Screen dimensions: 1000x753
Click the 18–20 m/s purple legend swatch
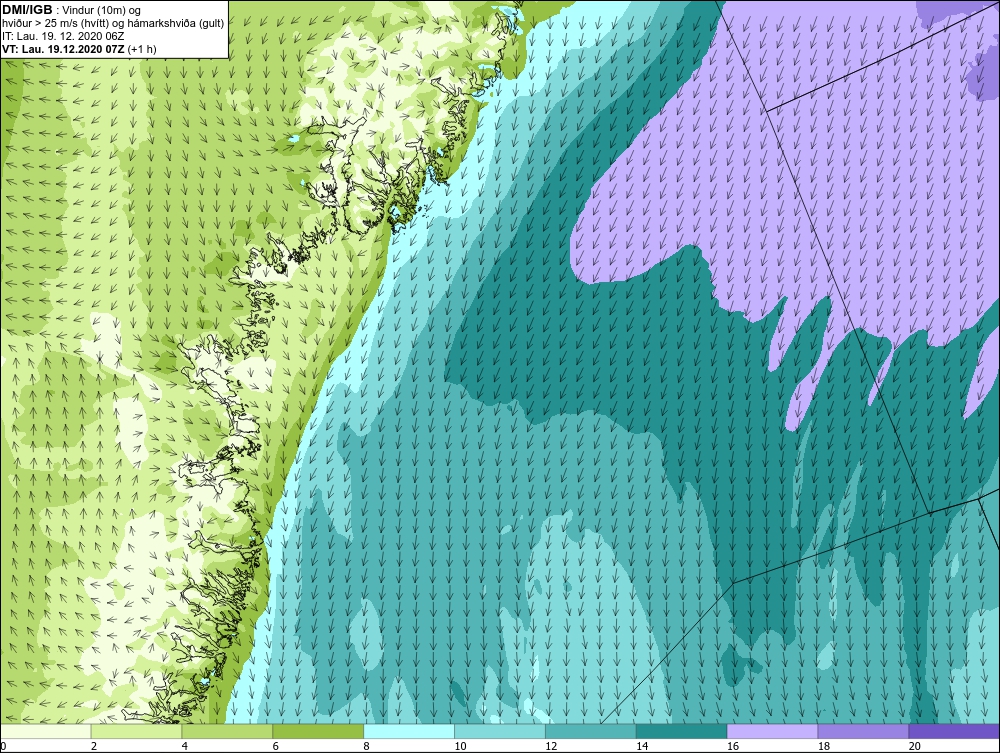coord(864,731)
